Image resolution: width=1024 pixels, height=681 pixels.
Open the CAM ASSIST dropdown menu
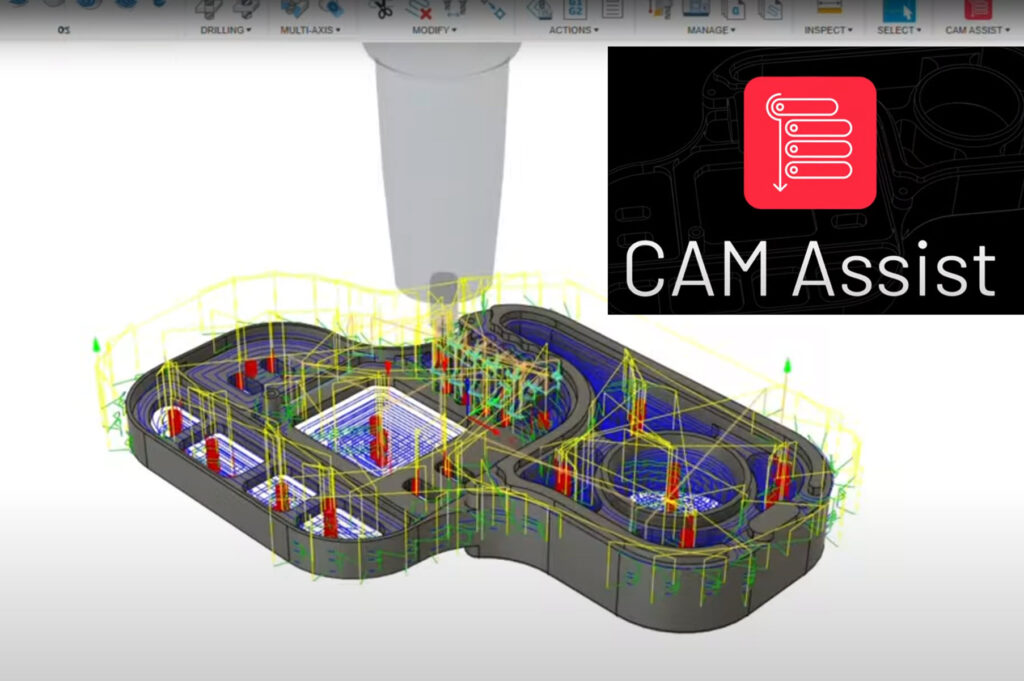977,30
